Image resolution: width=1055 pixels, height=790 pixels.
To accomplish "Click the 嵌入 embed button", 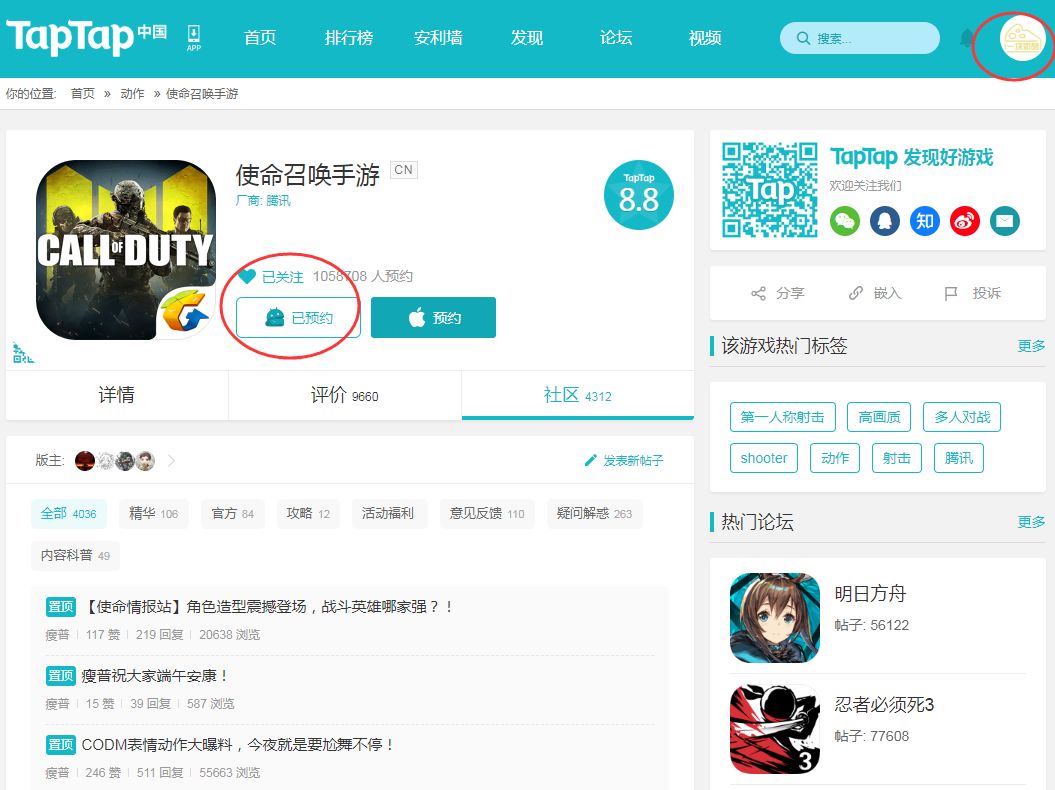I will point(875,293).
